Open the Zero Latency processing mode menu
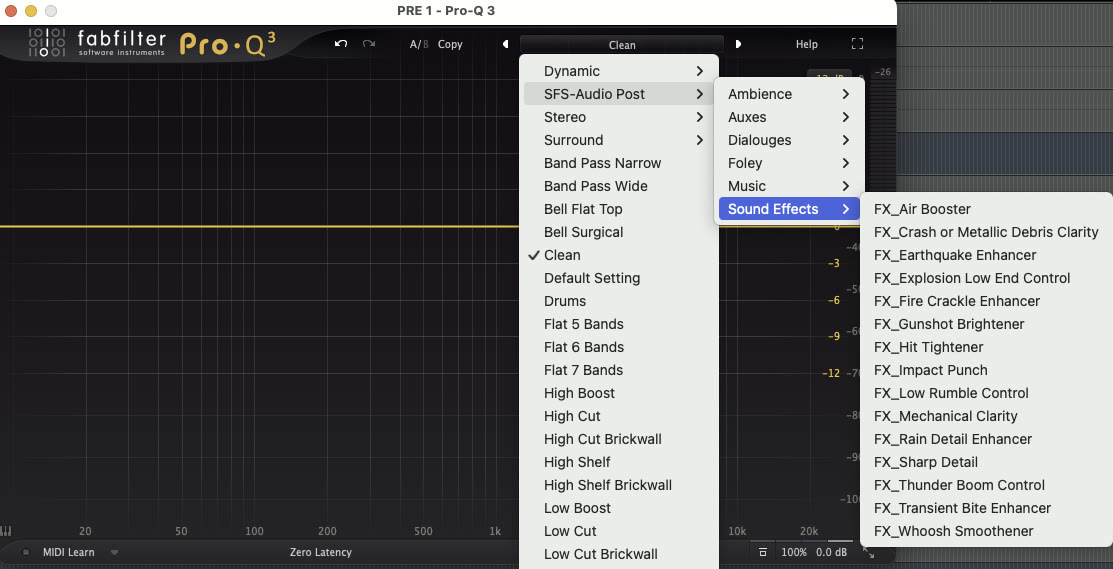Screen dimensions: 1113x569 pyautogui.click(x=320, y=552)
